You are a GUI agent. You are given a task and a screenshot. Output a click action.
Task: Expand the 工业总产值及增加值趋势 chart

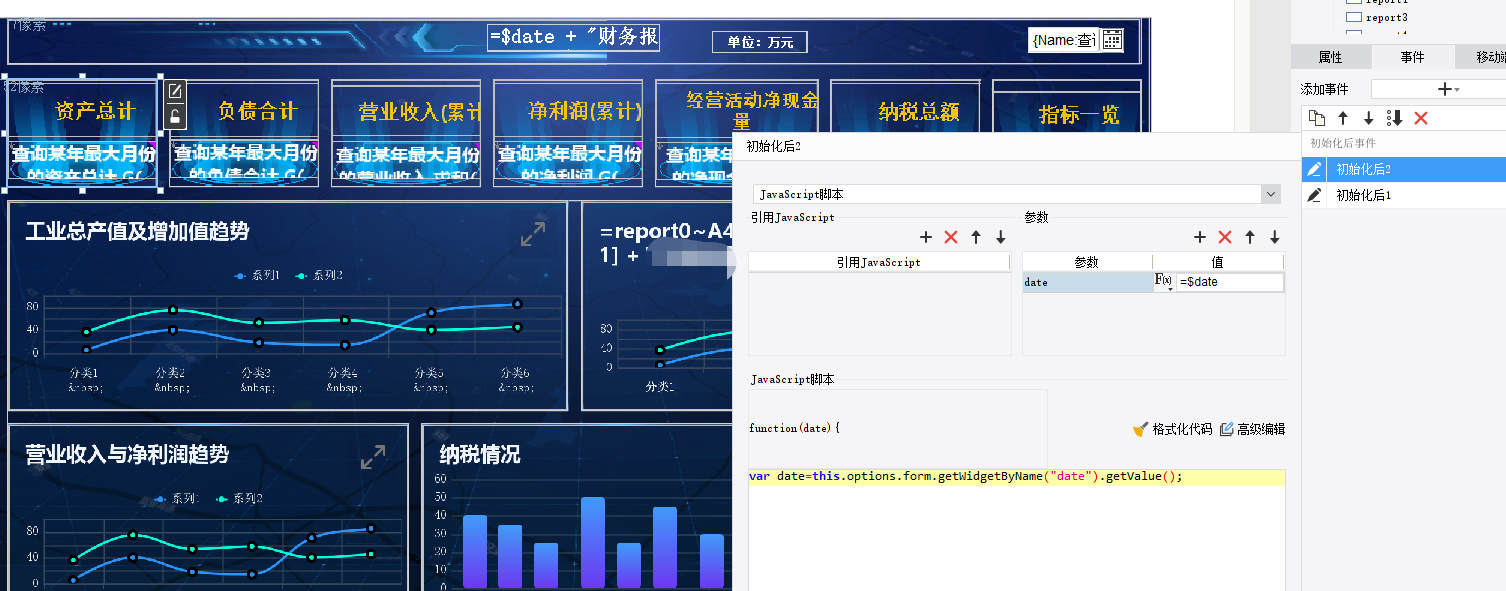tap(533, 234)
